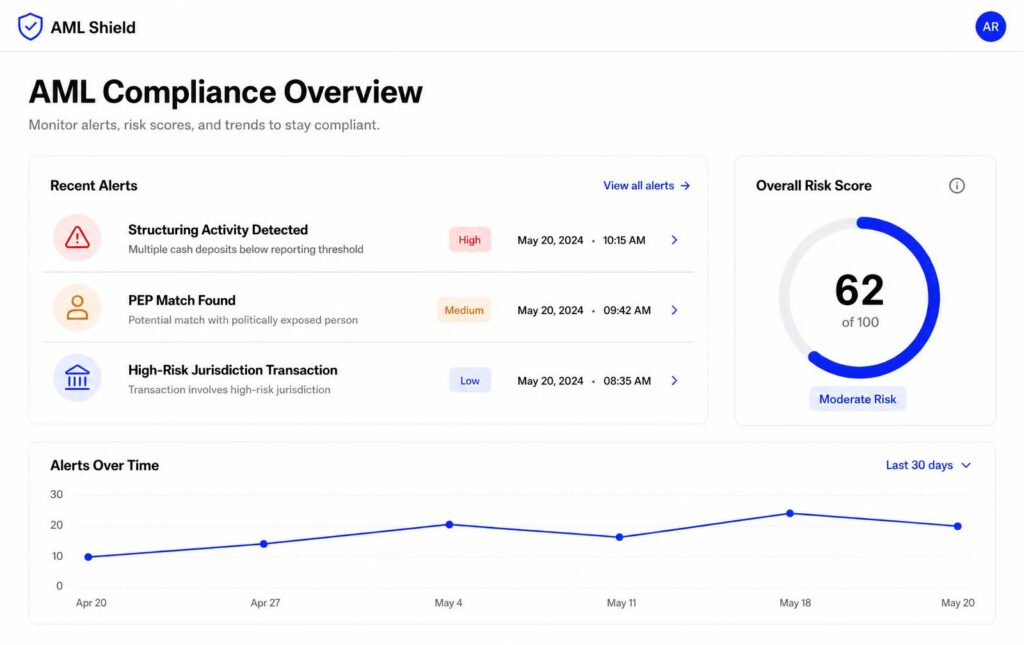Click the May 4 x-axis label
This screenshot has height=645, width=1024.
(449, 603)
